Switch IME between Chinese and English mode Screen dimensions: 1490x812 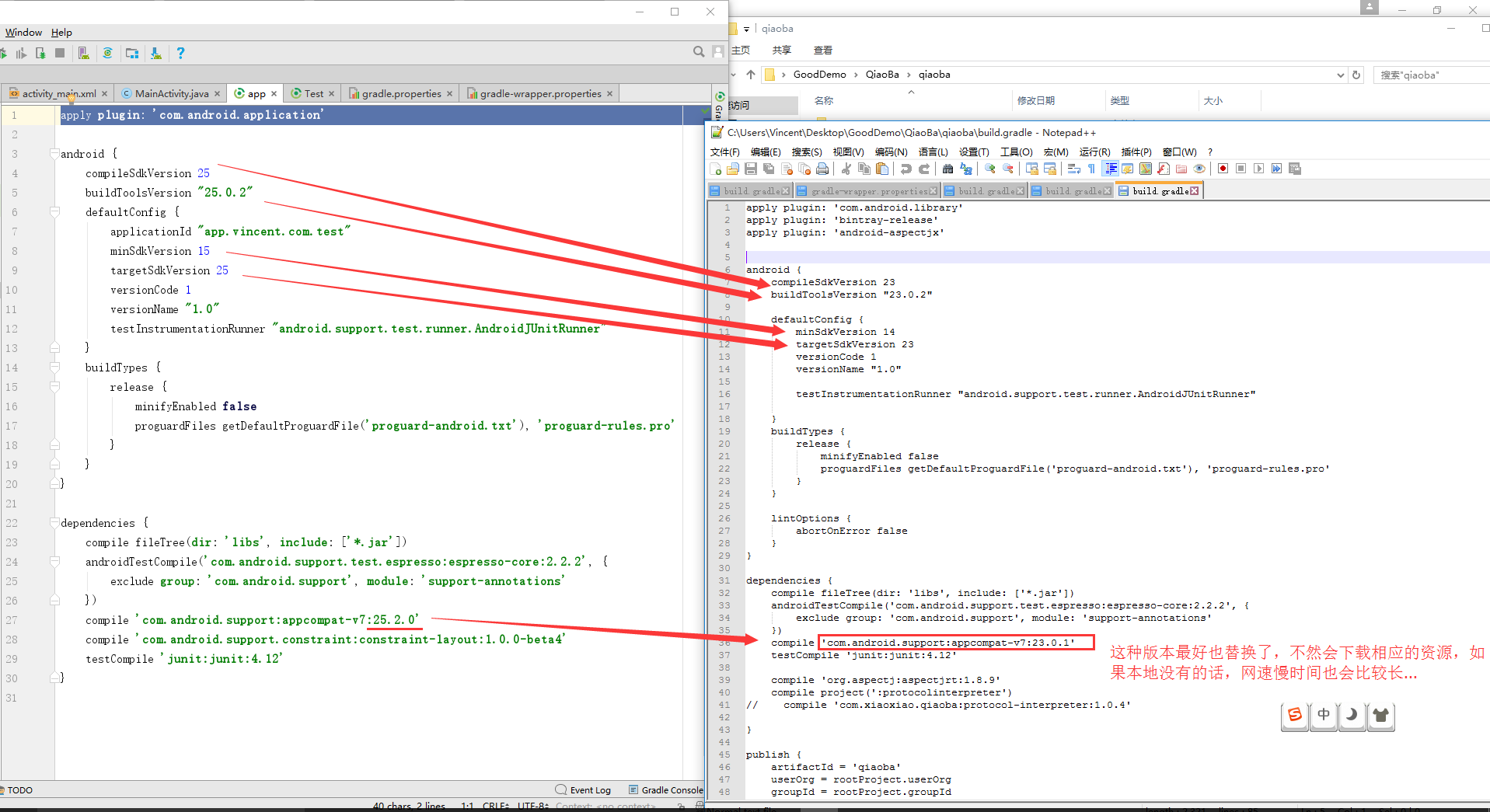[1324, 716]
